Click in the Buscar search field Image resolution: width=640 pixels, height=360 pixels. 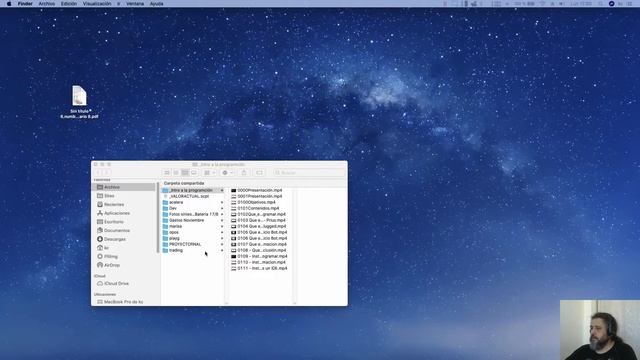[x=309, y=173]
